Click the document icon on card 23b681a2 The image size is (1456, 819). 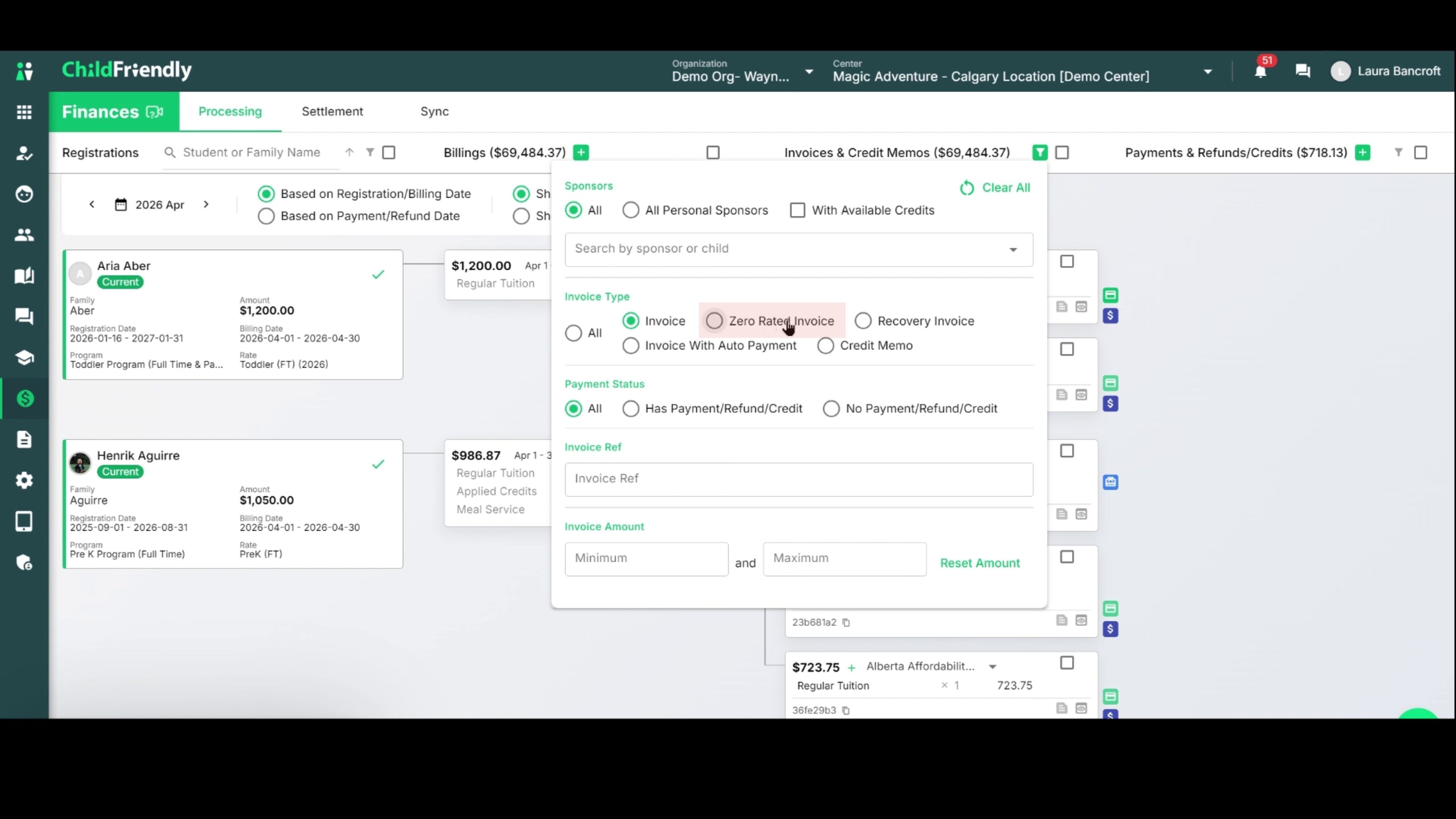1062,620
